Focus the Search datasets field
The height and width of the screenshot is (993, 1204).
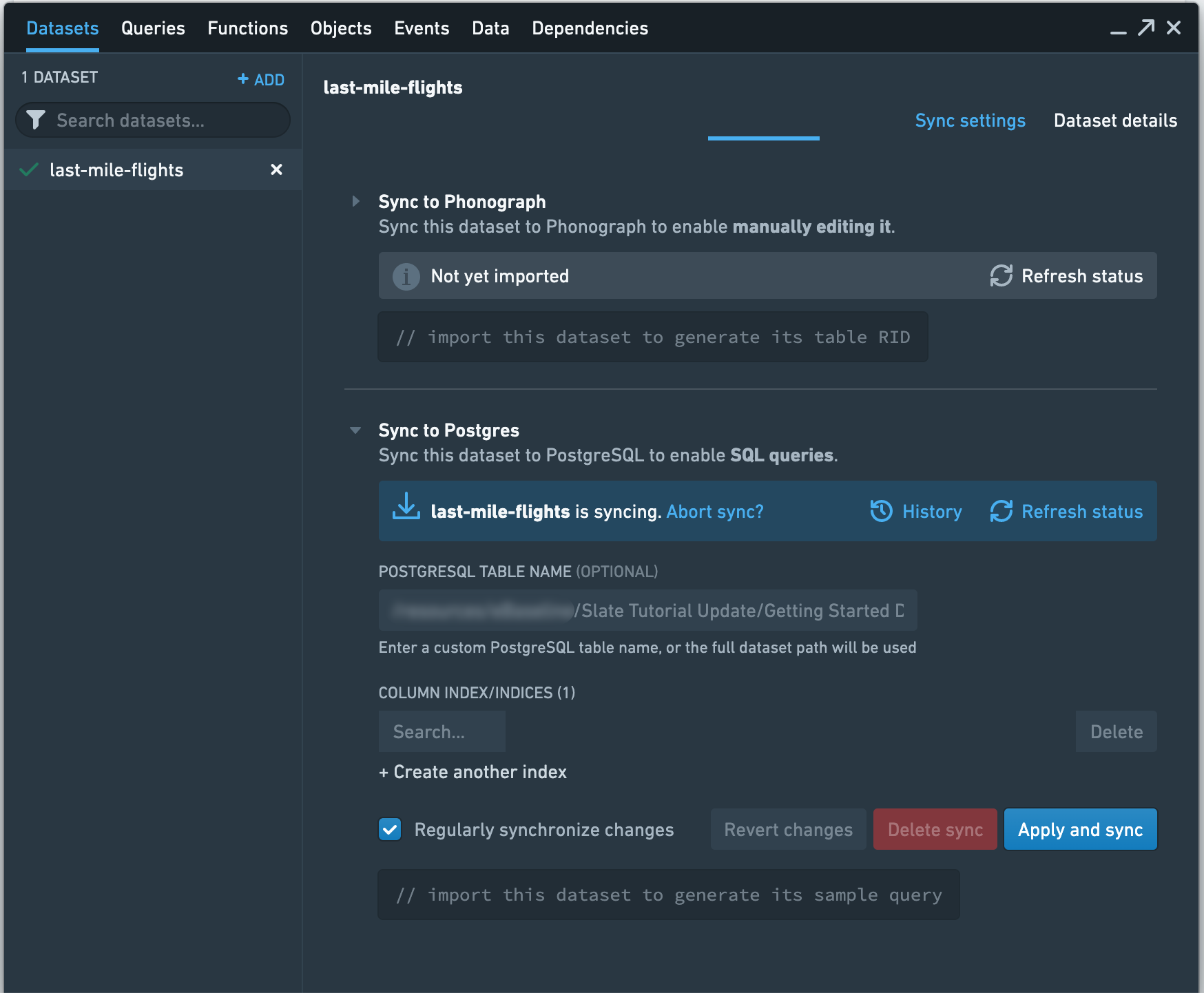(153, 121)
